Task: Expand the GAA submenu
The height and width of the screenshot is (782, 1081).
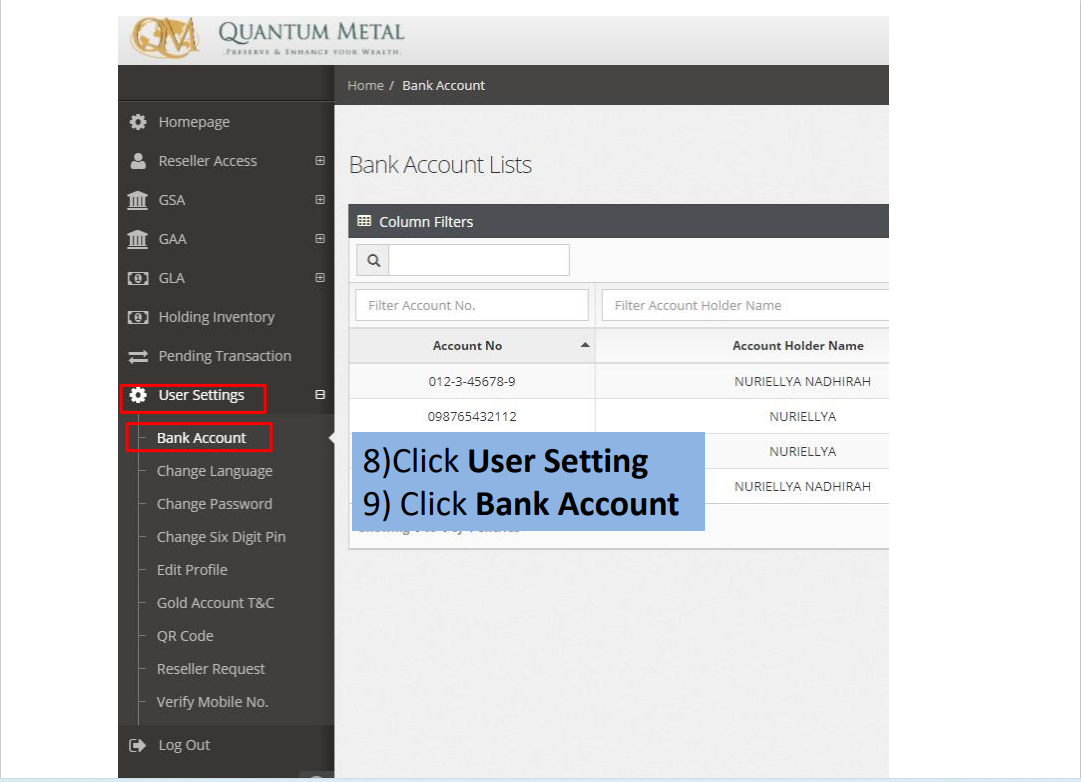Action: pyautogui.click(x=320, y=239)
